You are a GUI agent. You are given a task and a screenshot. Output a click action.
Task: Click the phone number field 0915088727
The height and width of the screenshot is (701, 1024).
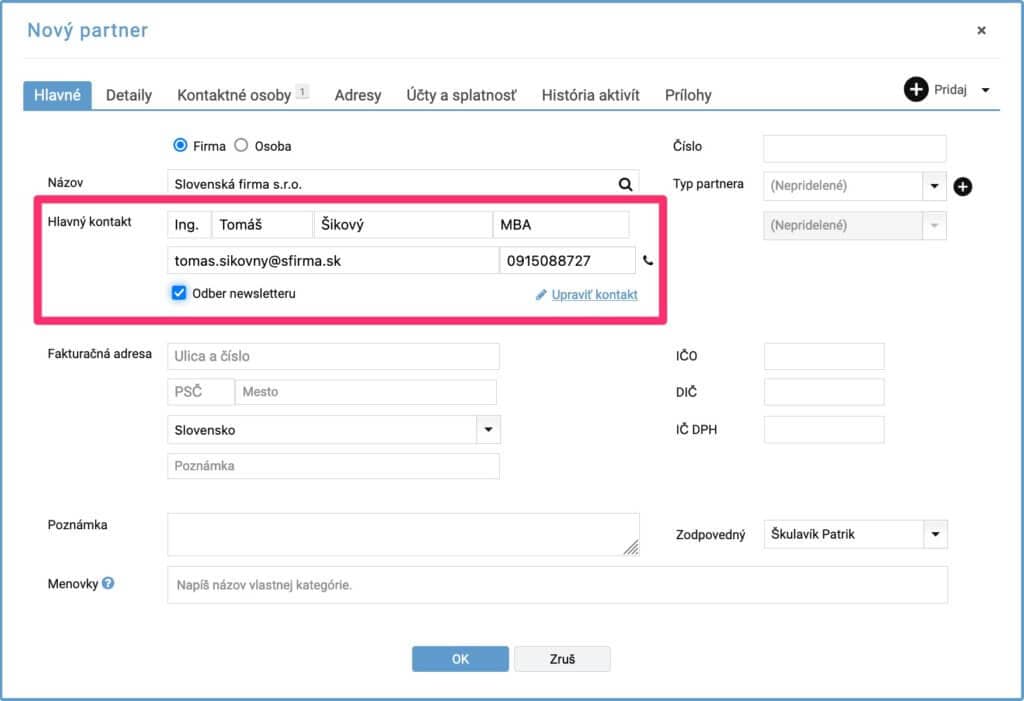click(568, 261)
